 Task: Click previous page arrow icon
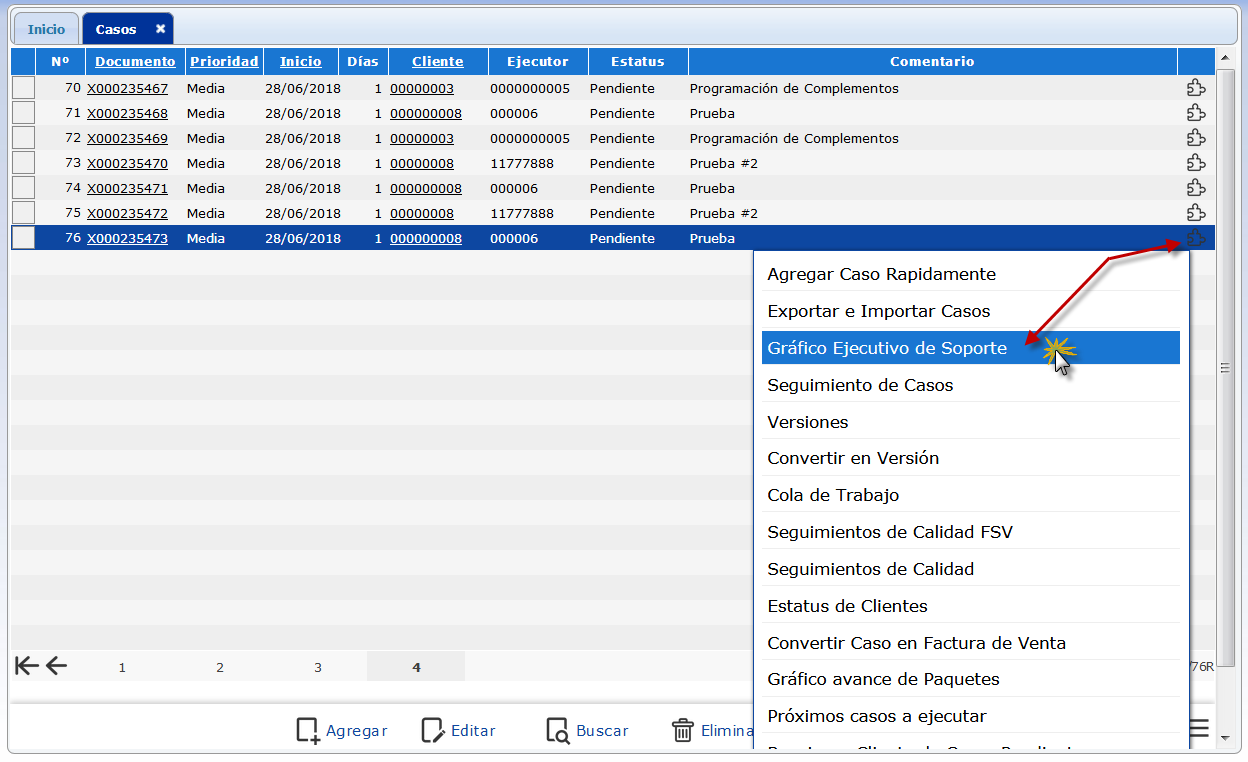[x=56, y=666]
